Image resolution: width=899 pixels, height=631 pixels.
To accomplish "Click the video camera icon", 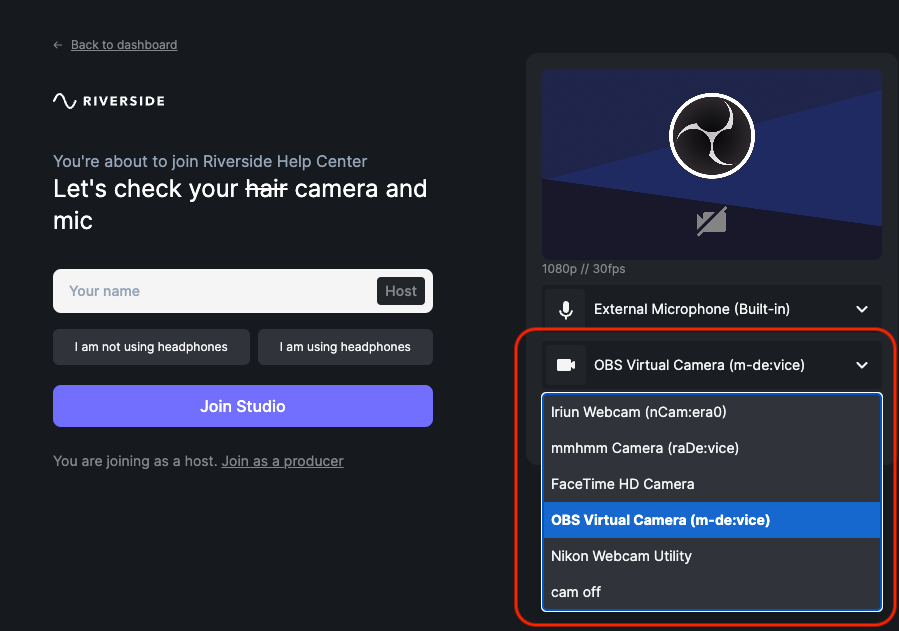I will pyautogui.click(x=566, y=365).
